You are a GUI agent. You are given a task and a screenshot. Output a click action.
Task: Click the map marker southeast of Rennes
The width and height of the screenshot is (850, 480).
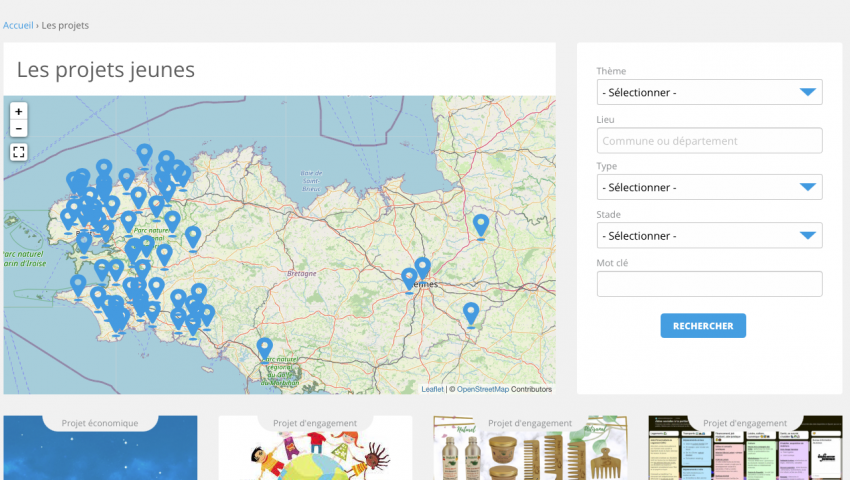(x=471, y=314)
